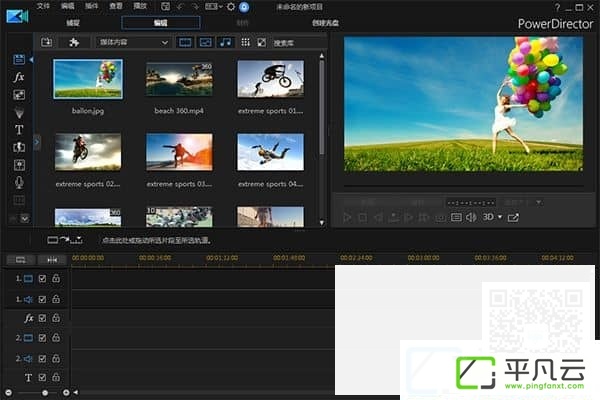
Task: Switch to the Capture tab
Action: point(73,23)
